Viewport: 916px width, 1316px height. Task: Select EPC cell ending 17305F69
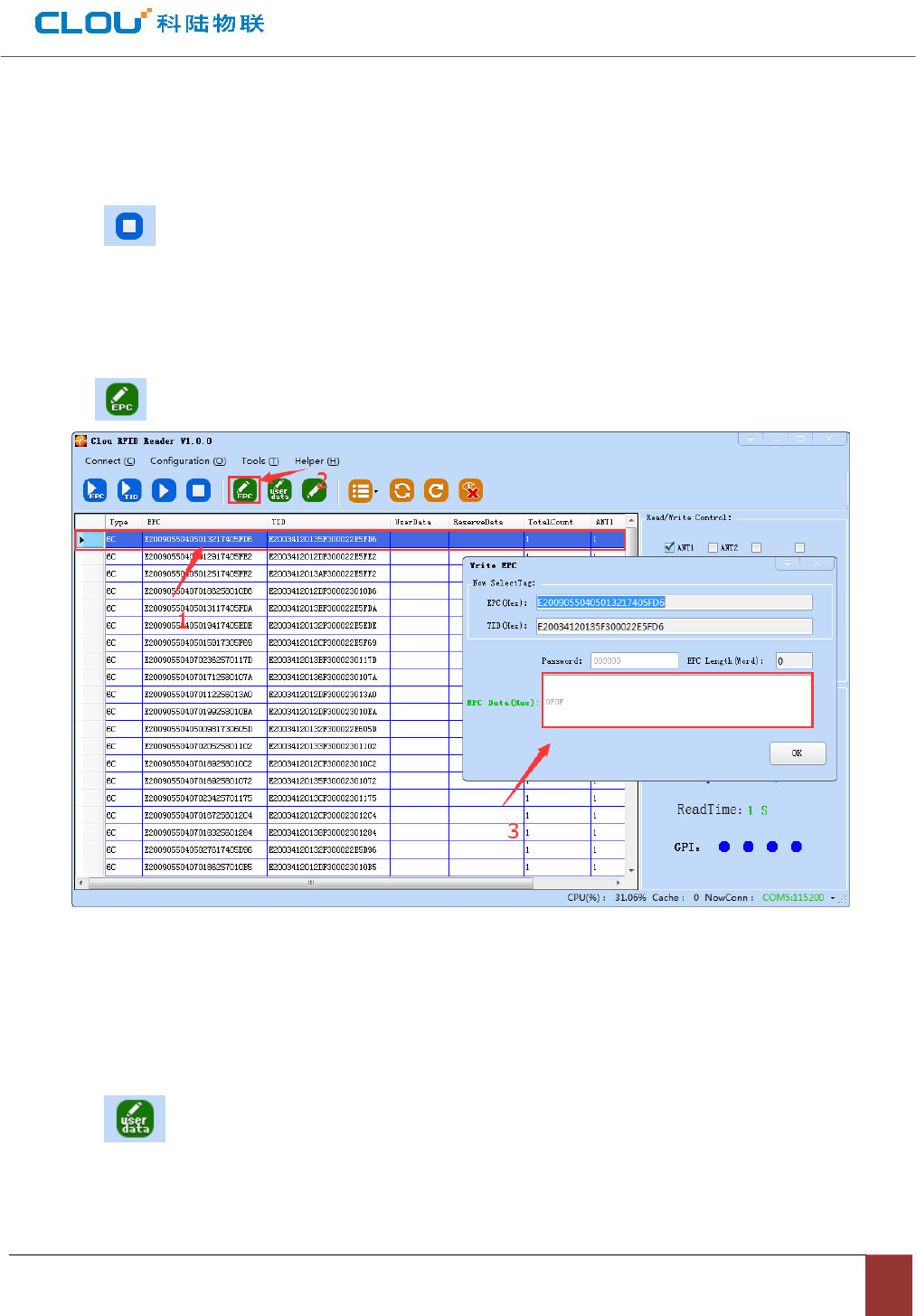click(x=204, y=643)
